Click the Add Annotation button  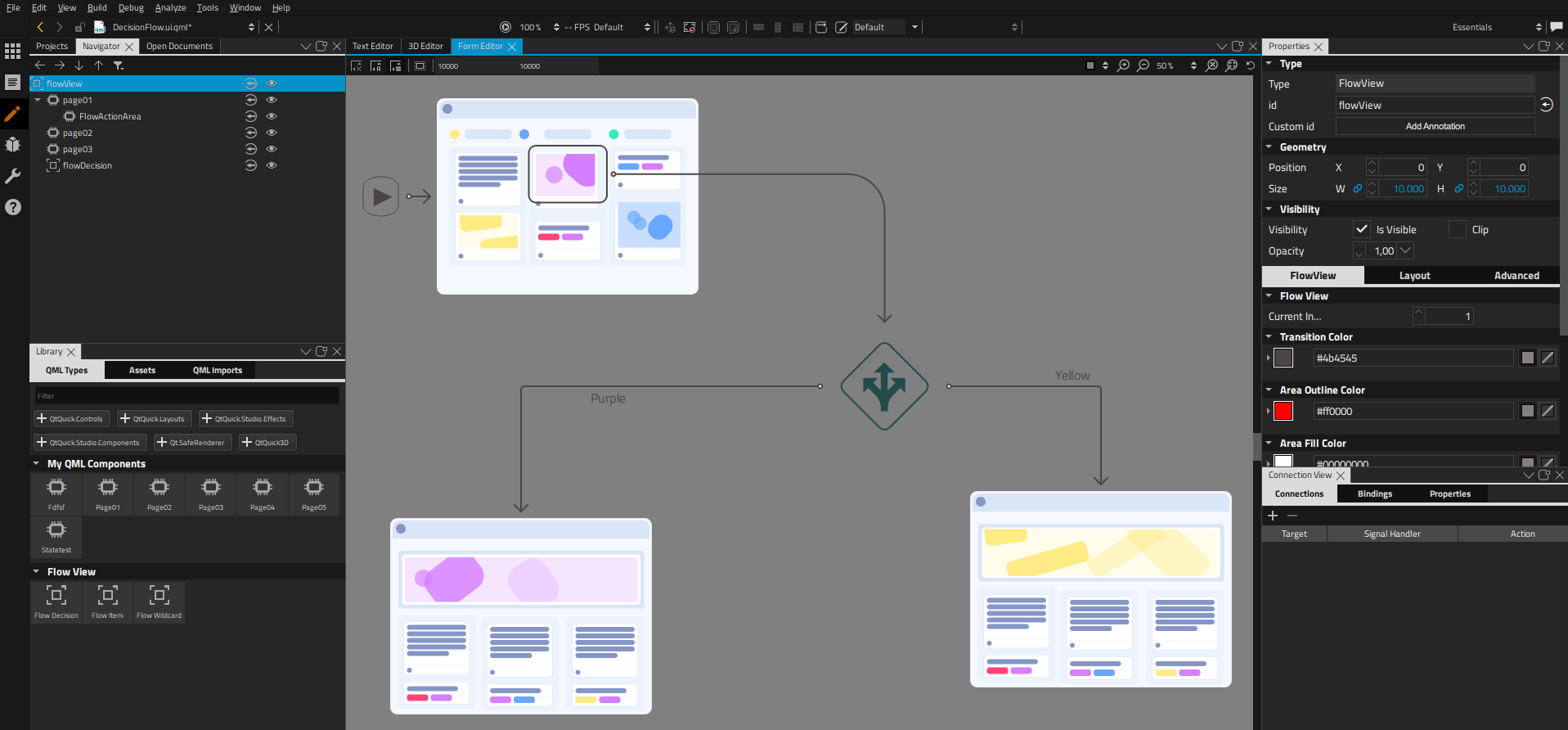[1435, 126]
